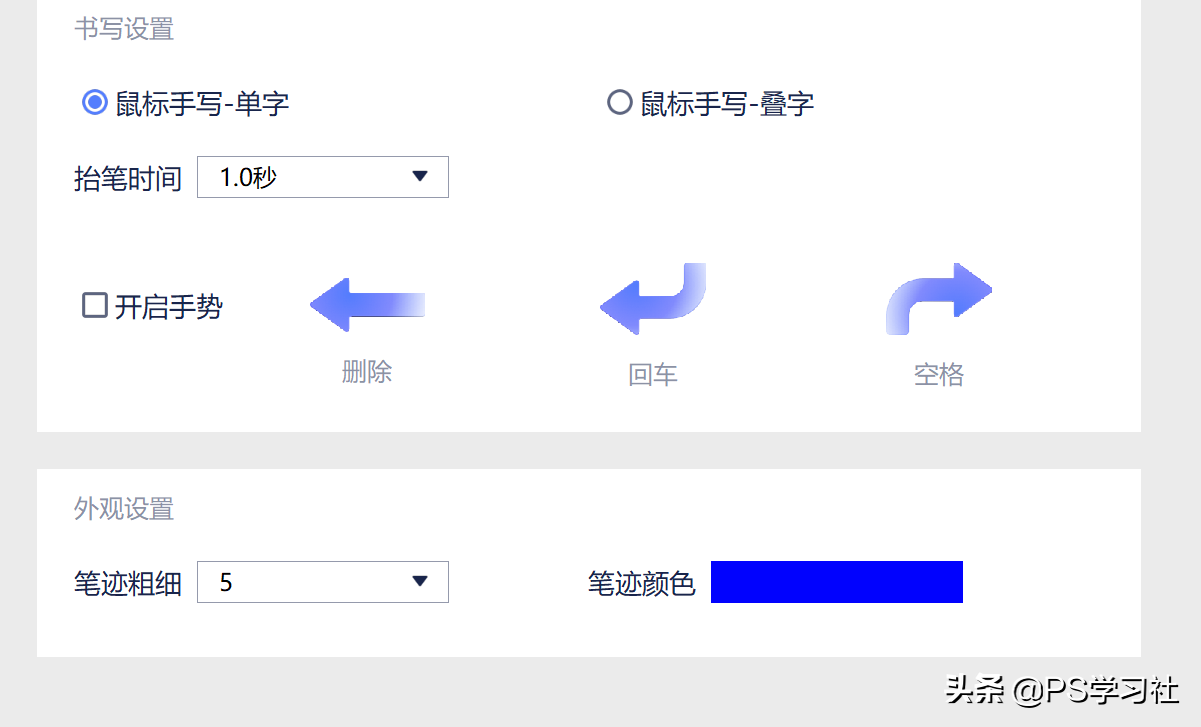
Task: Click the gesture icon between 删除 and 空格
Action: pos(651,300)
